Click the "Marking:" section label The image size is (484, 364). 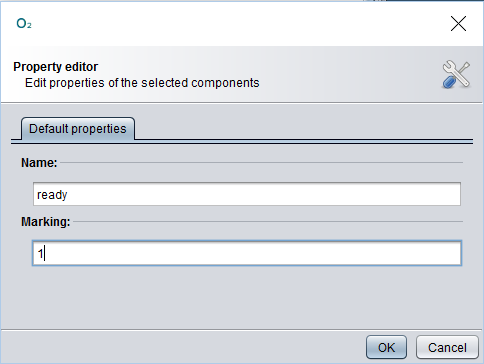[x=46, y=222]
